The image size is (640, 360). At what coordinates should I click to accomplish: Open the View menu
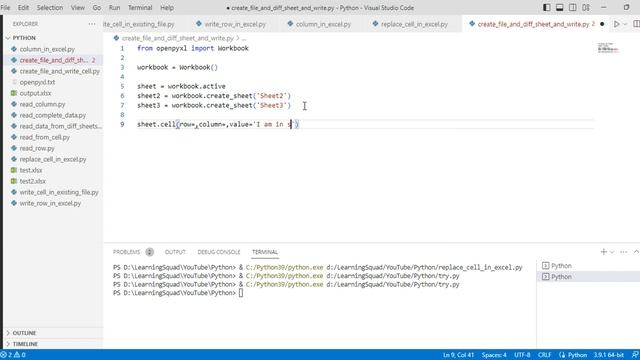78,8
